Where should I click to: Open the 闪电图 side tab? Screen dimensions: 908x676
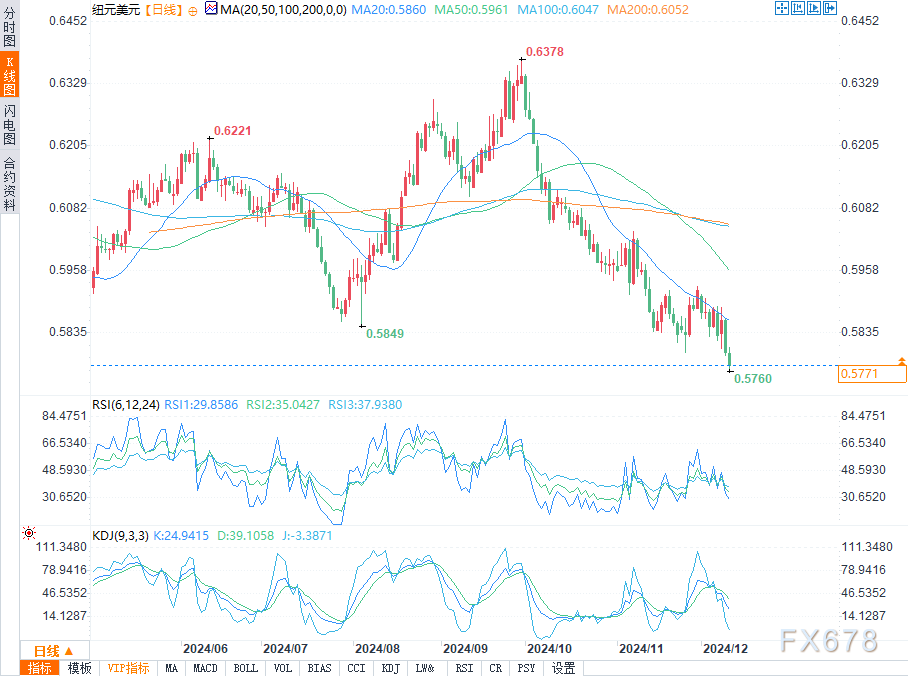pos(9,125)
